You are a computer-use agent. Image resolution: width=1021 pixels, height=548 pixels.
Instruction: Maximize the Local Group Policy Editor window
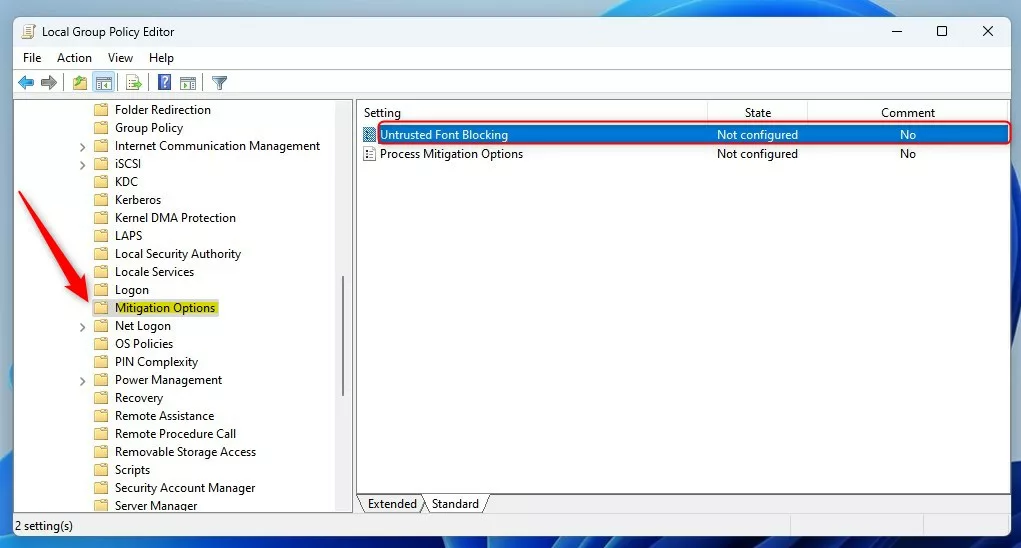click(x=942, y=31)
